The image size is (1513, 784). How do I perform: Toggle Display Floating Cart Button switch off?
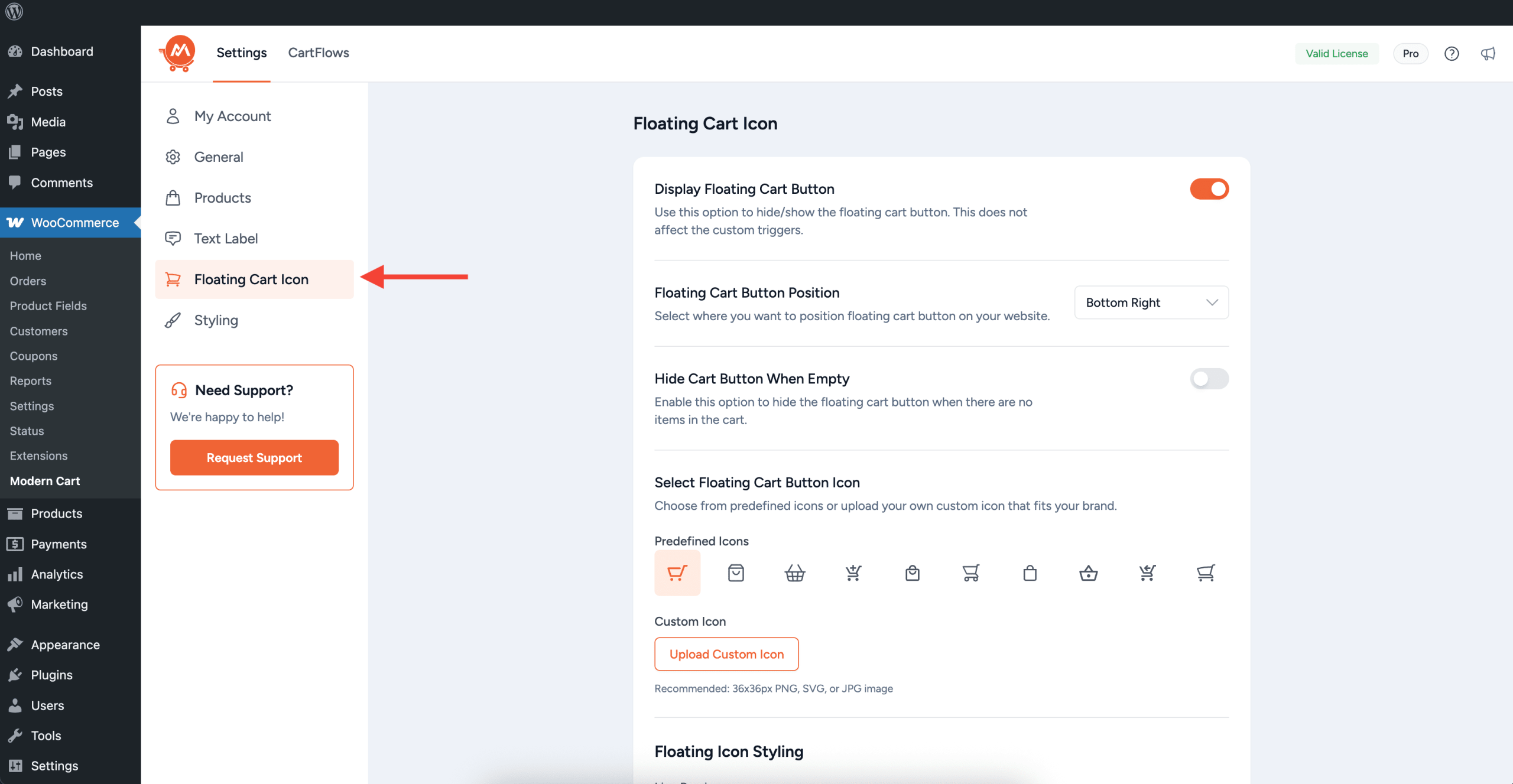tap(1209, 189)
